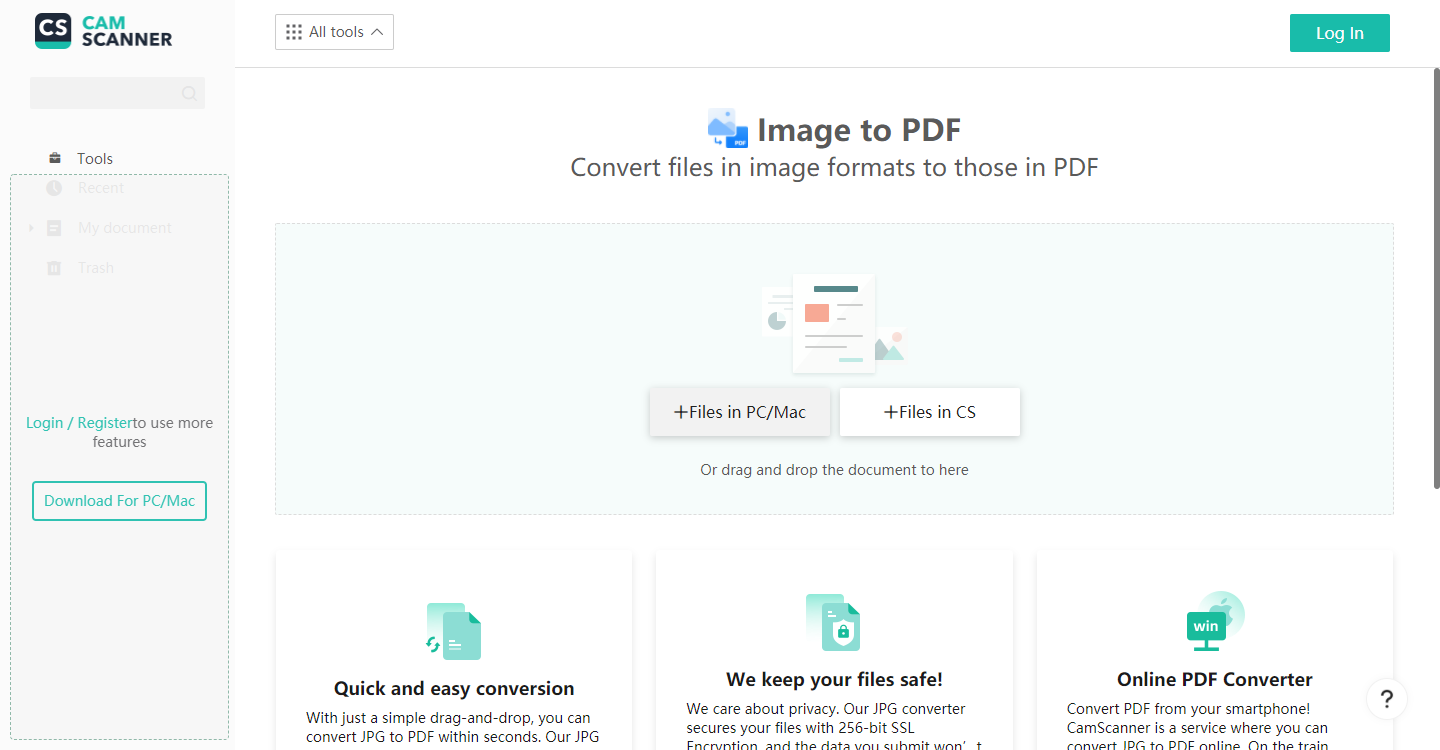Click Download For PC/Mac button
This screenshot has width=1440, height=750.
click(119, 501)
